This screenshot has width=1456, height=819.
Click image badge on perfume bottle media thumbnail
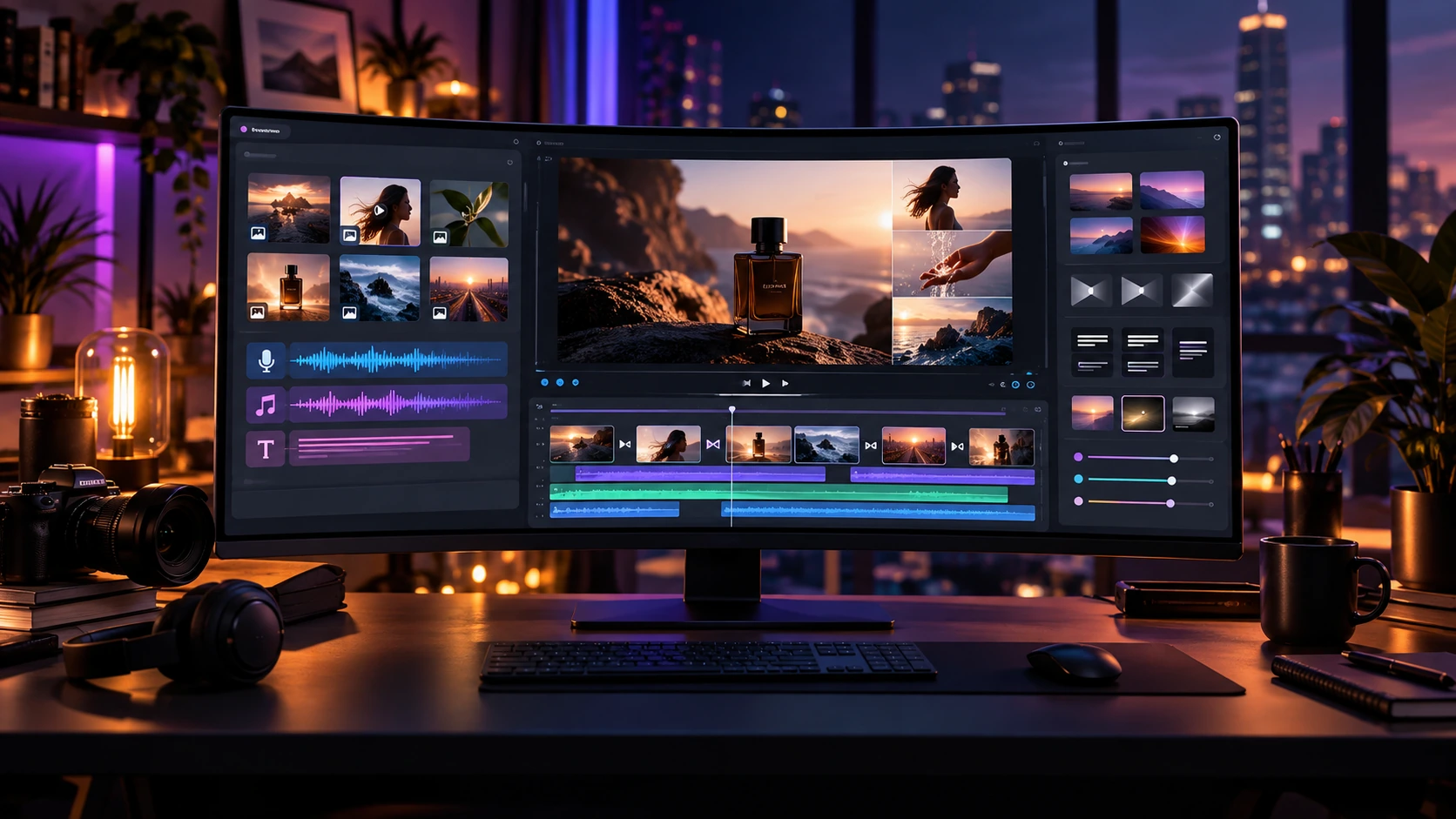[258, 312]
